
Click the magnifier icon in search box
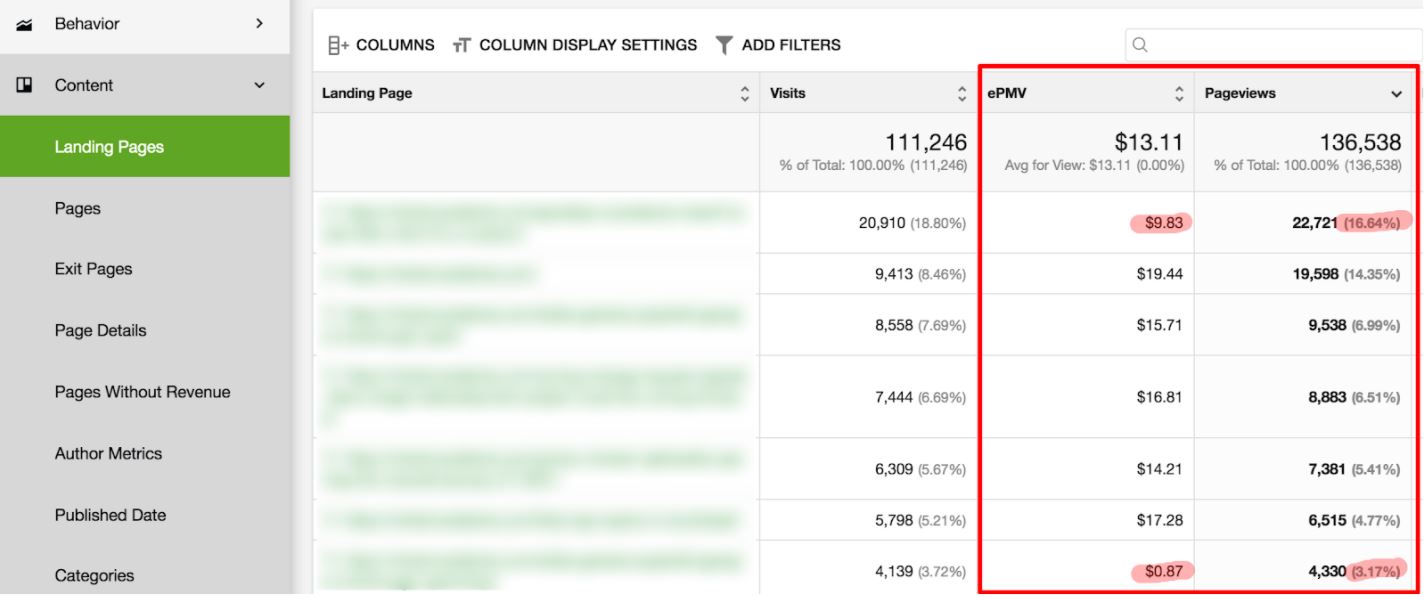coord(1139,45)
